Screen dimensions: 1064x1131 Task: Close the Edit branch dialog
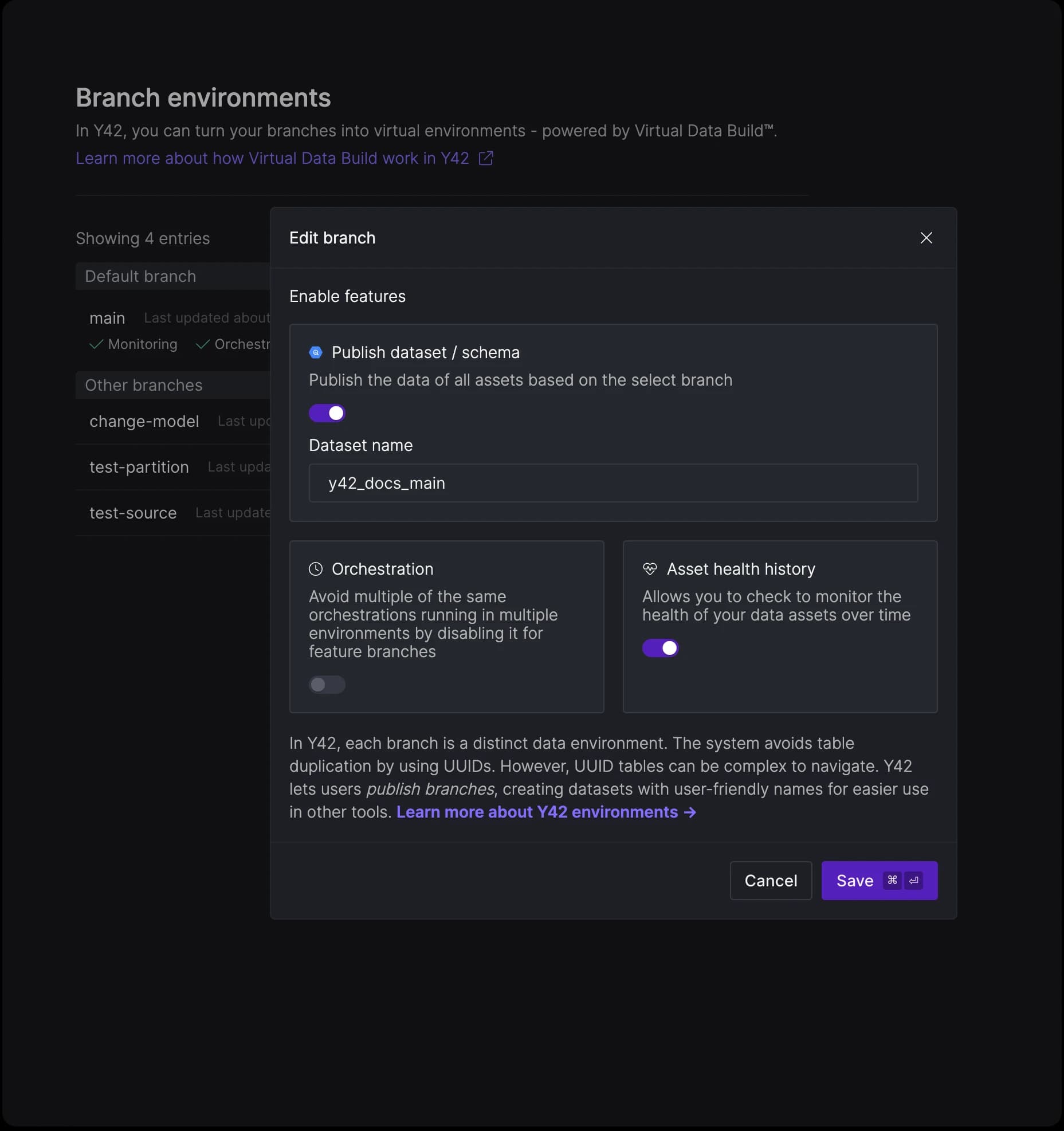(x=926, y=238)
